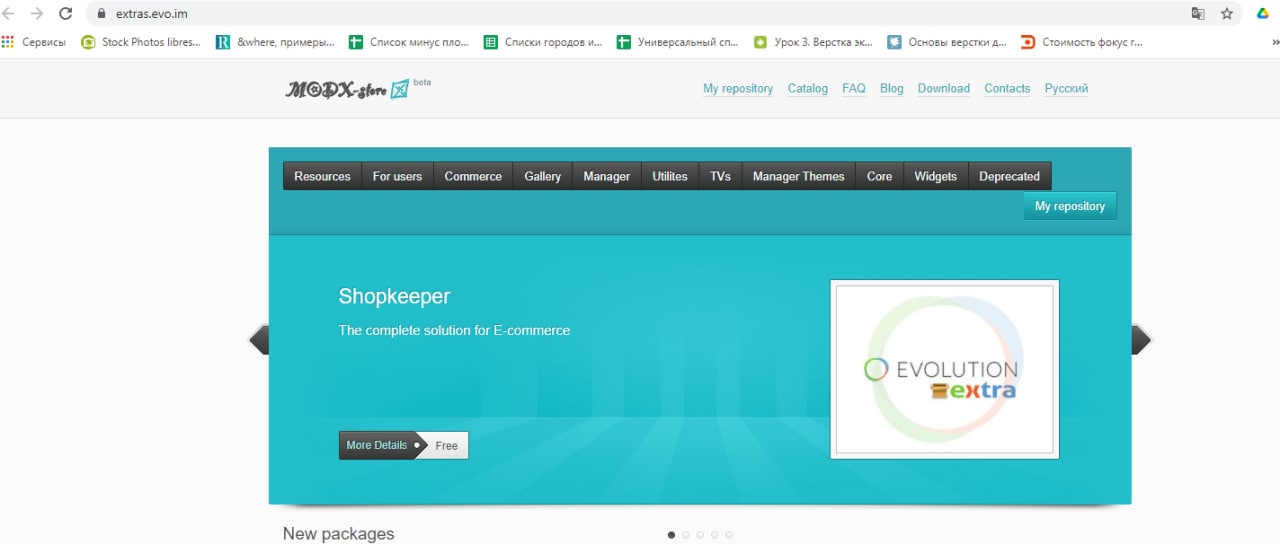This screenshot has width=1280, height=544.
Task: Click the padlock icon in the address bar
Action: 101,14
